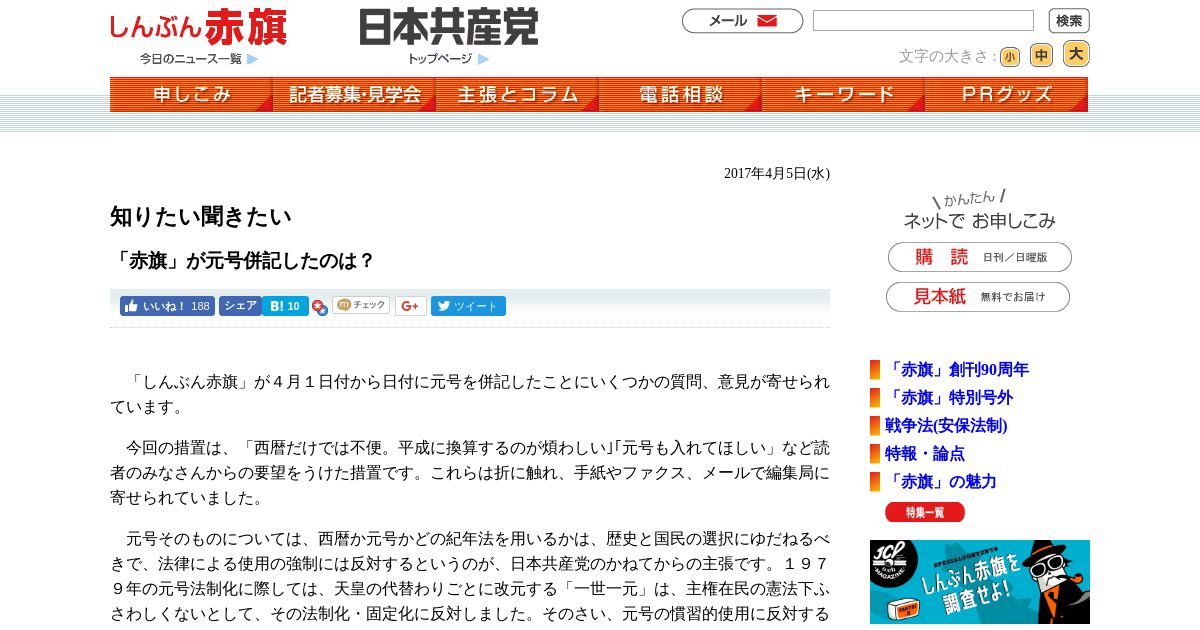Click the article date 2017年4月5日(水)
The width and height of the screenshot is (1200, 630).
click(x=777, y=174)
